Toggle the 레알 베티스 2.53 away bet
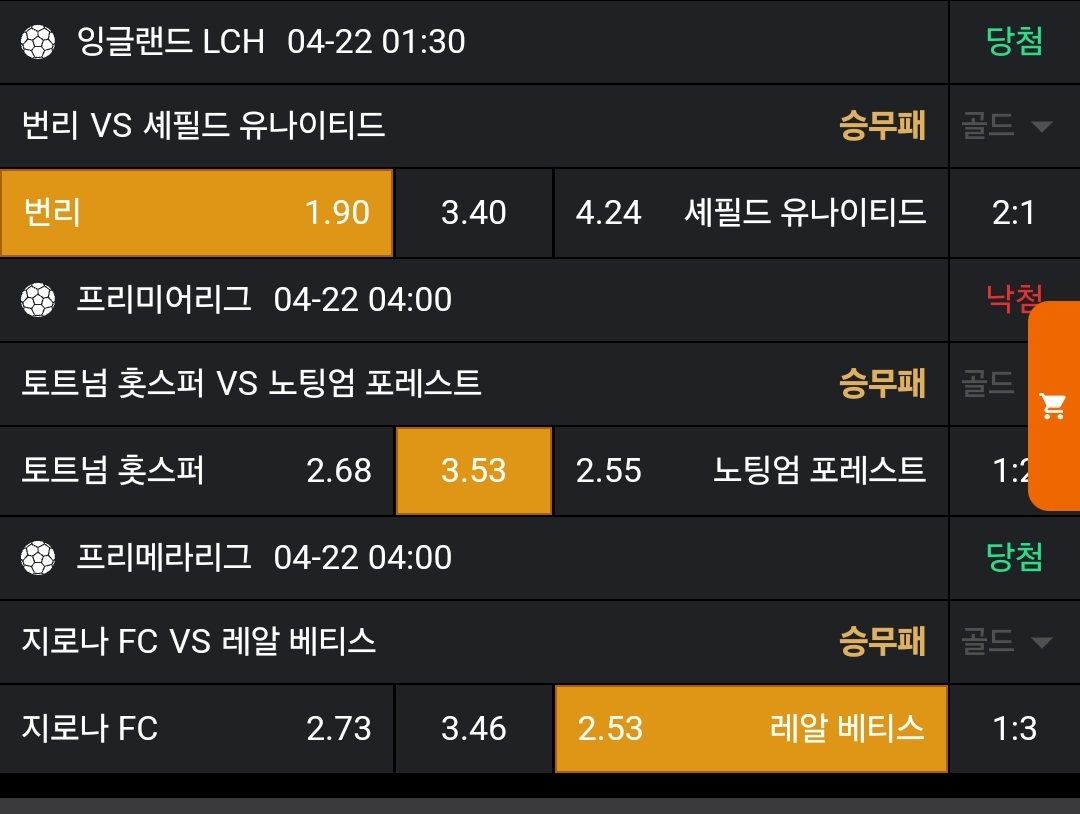Screen dimensions: 1080x814 pyautogui.click(x=751, y=729)
